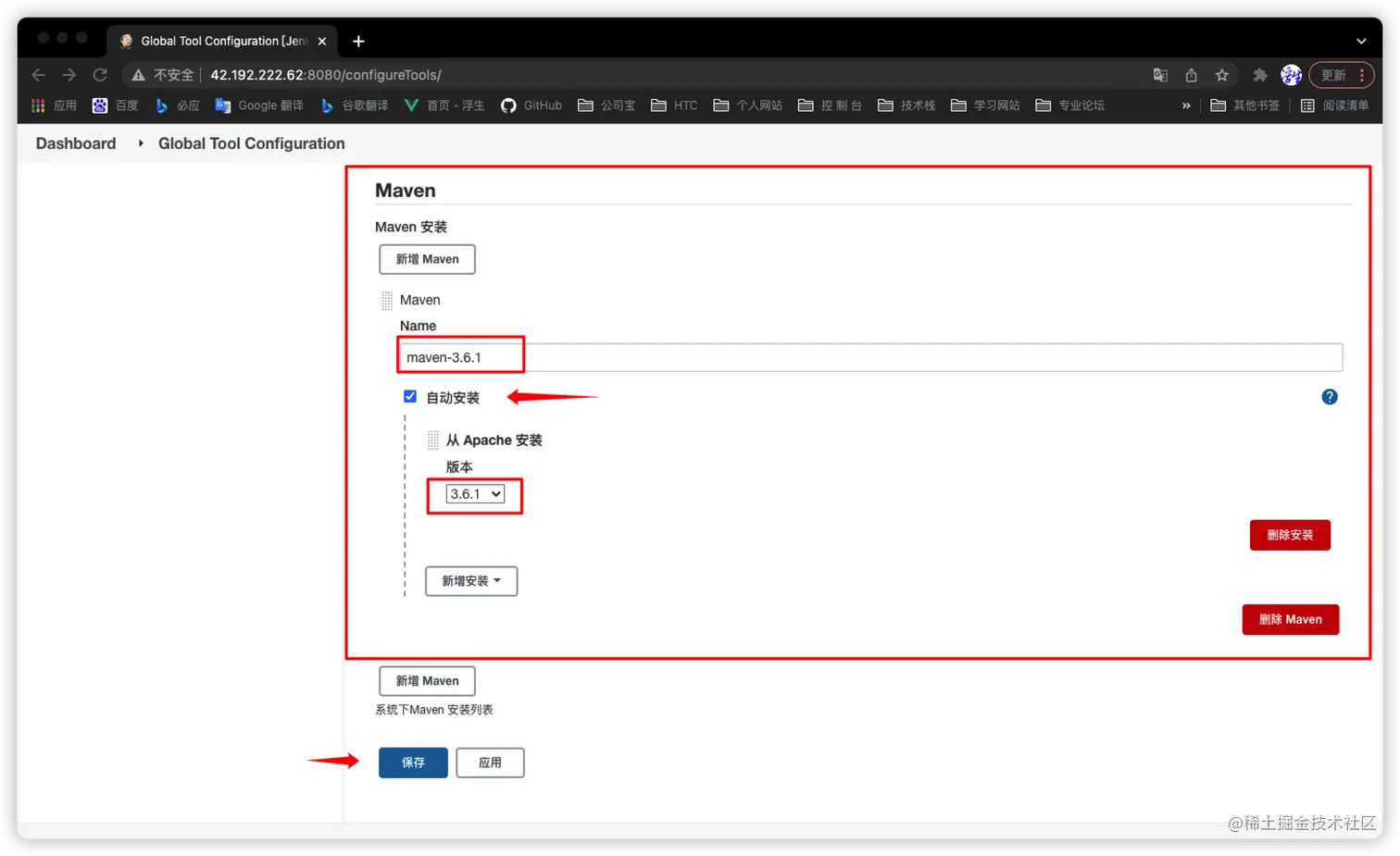
Task: Open the 技术栈 bookmark folder
Action: pyautogui.click(x=906, y=105)
